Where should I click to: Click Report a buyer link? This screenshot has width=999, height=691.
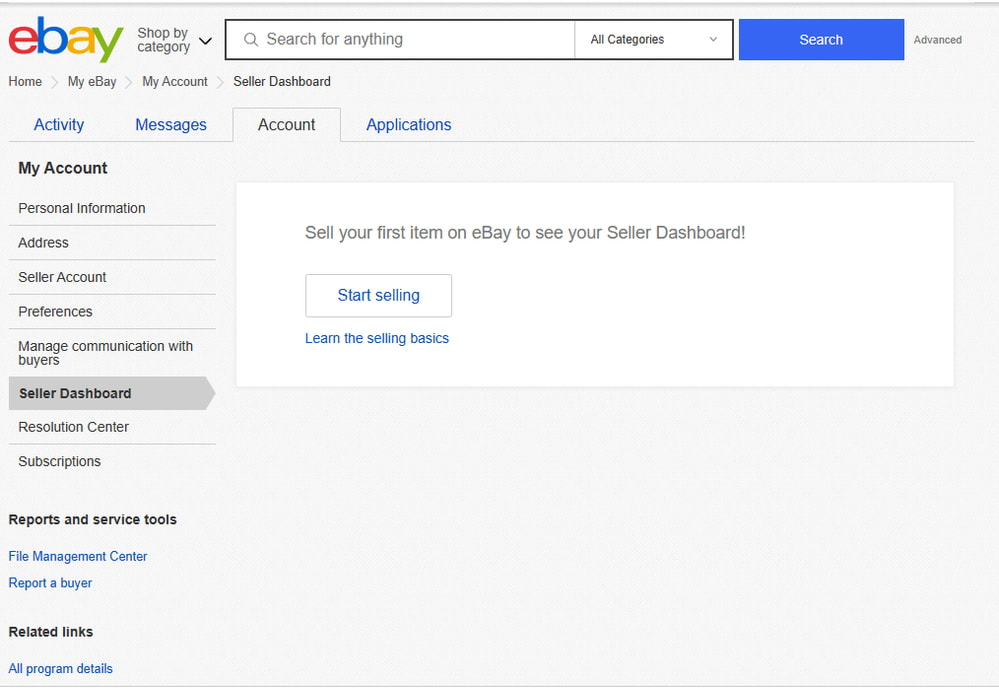coord(50,583)
